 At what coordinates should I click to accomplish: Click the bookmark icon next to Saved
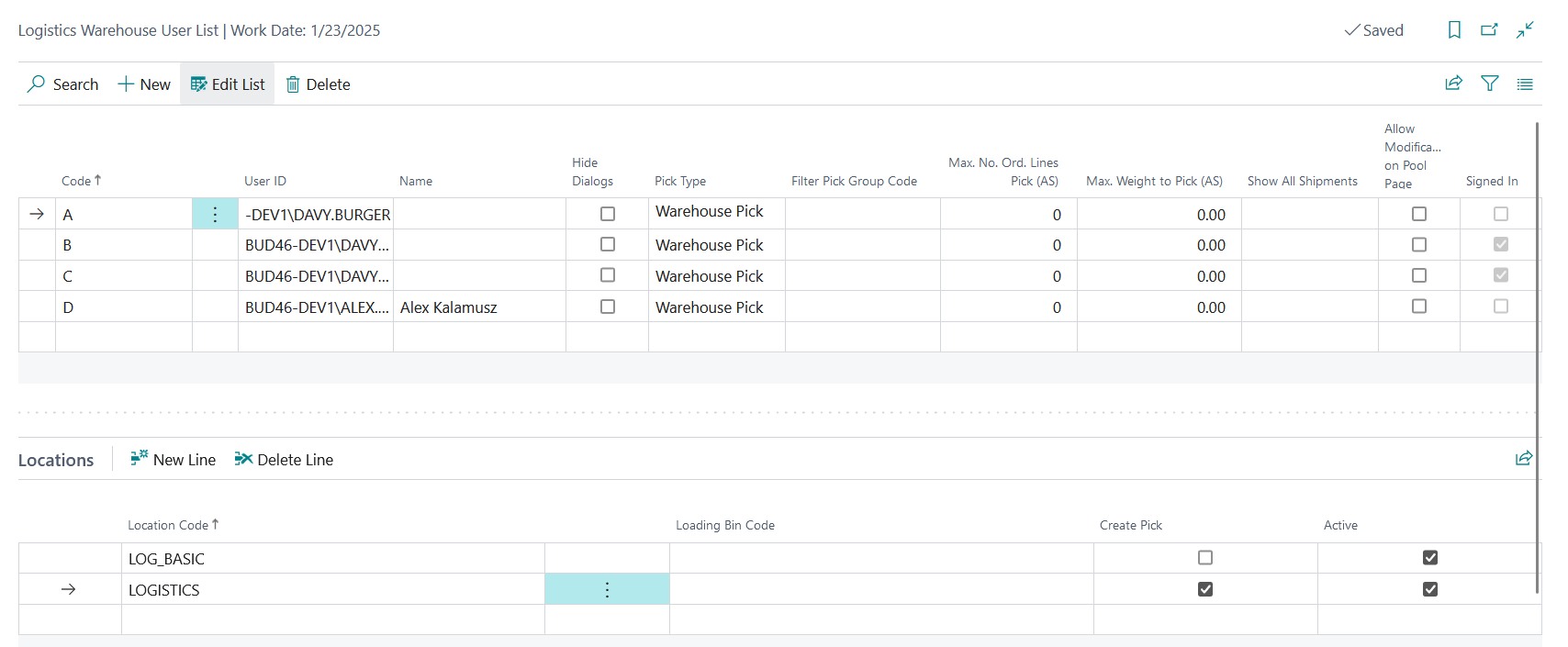[1454, 30]
